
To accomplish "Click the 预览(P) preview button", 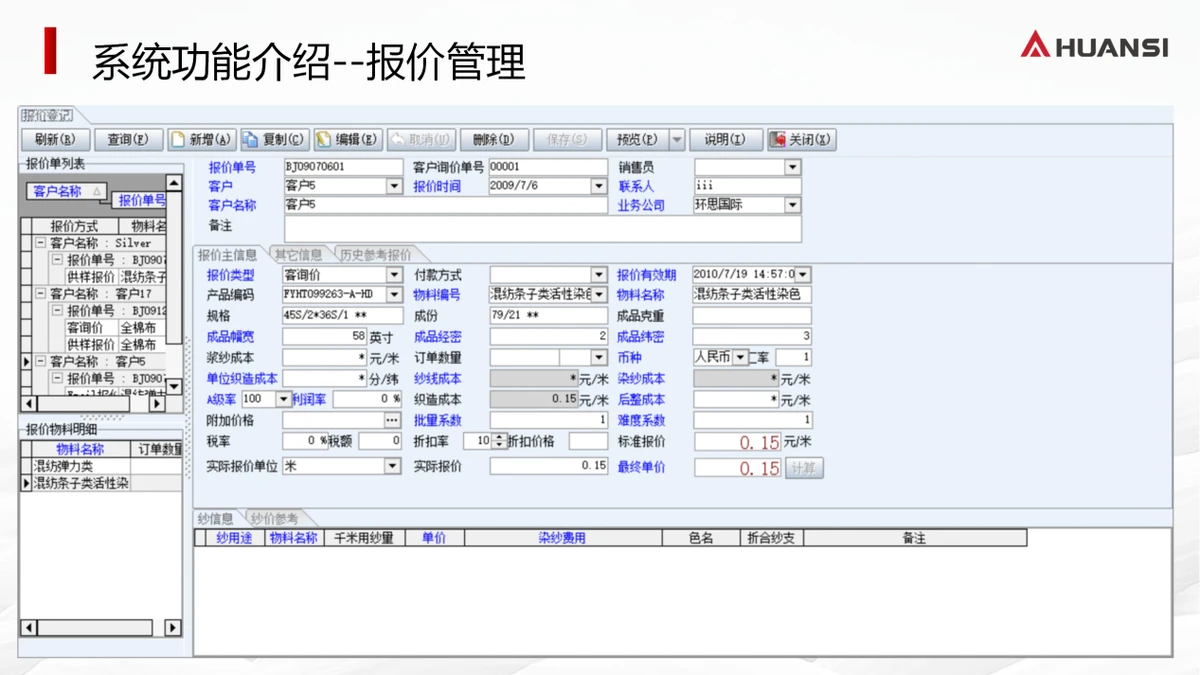I will [637, 140].
